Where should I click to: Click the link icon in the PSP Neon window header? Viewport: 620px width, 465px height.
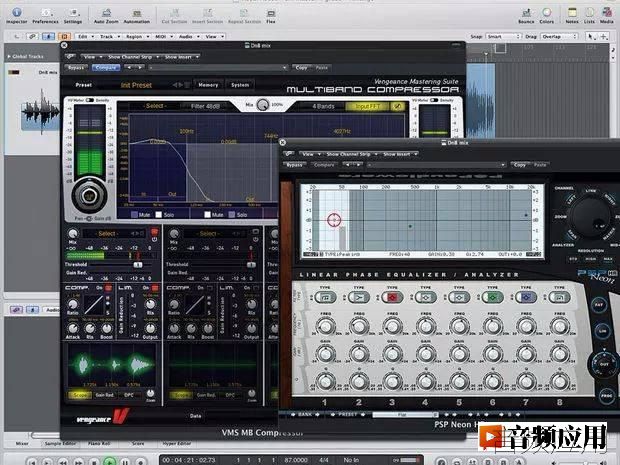289,154
